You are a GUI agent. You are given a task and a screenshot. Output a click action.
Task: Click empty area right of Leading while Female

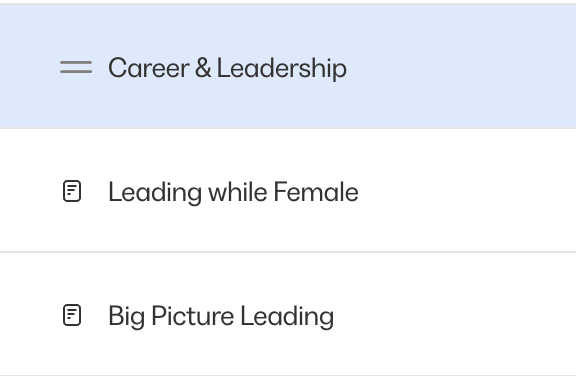click(467, 191)
